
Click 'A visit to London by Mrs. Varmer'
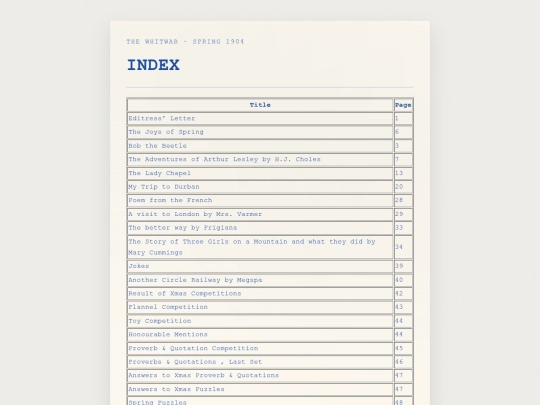260,214
